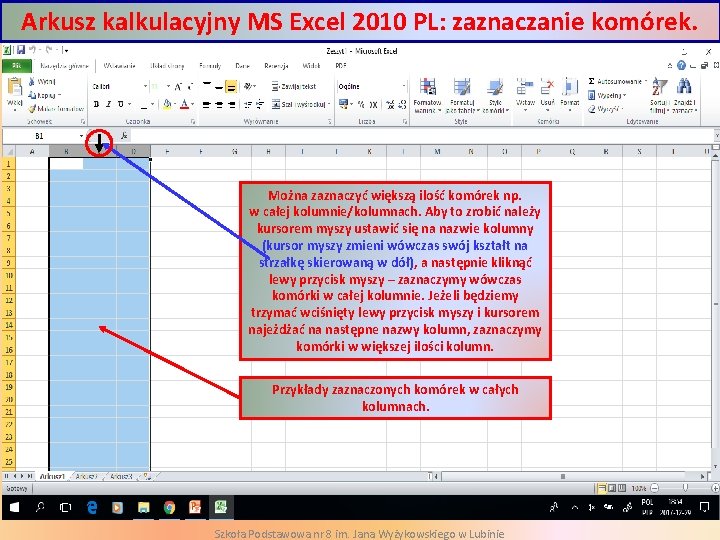This screenshot has width=720, height=540.
Task: Click zoom out minus button in status bar
Action: (x=655, y=489)
